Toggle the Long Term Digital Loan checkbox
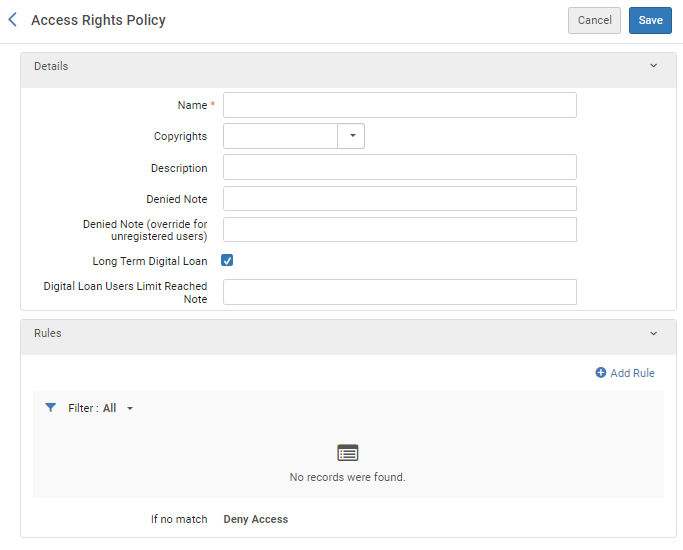 coord(227,261)
